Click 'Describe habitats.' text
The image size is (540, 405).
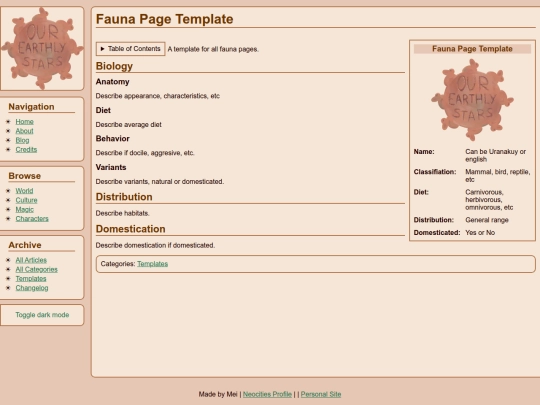click(x=122, y=213)
